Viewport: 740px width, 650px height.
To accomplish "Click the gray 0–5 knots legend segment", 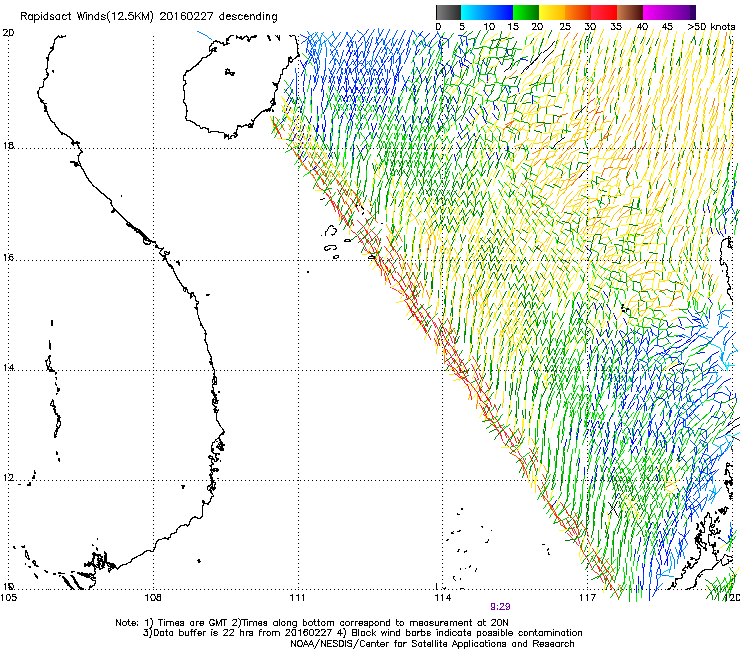I will pos(448,12).
